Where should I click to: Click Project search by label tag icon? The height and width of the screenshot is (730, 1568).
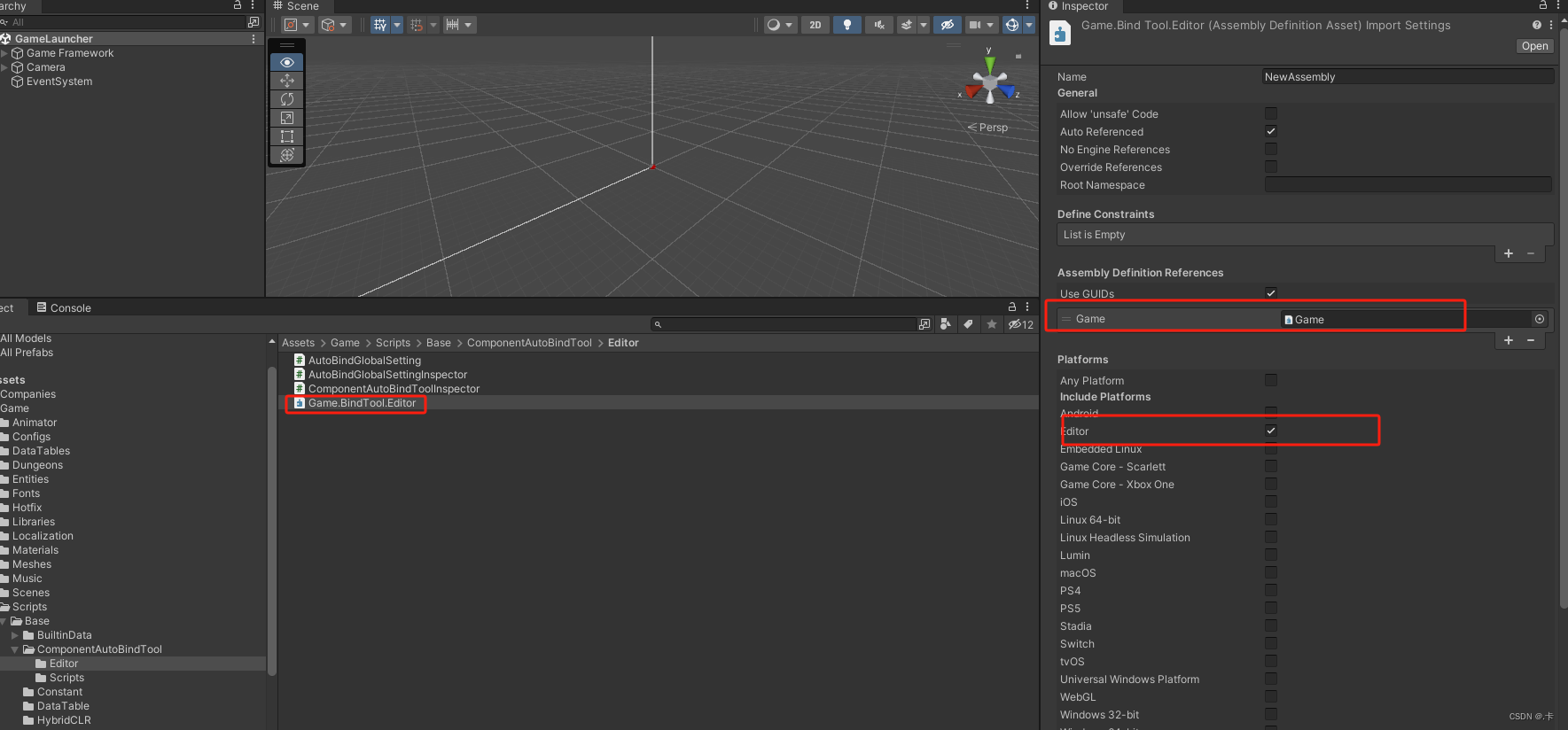pos(969,324)
